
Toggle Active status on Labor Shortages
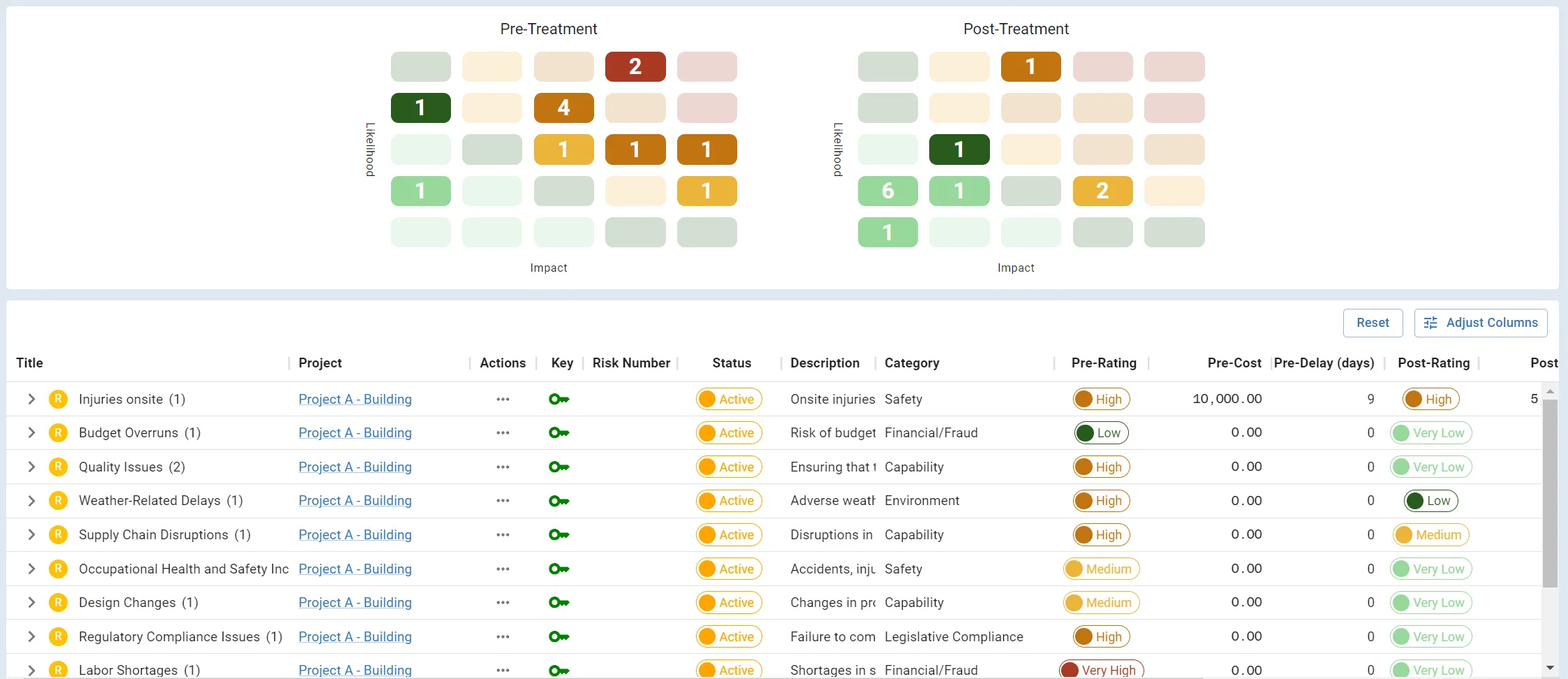[728, 669]
